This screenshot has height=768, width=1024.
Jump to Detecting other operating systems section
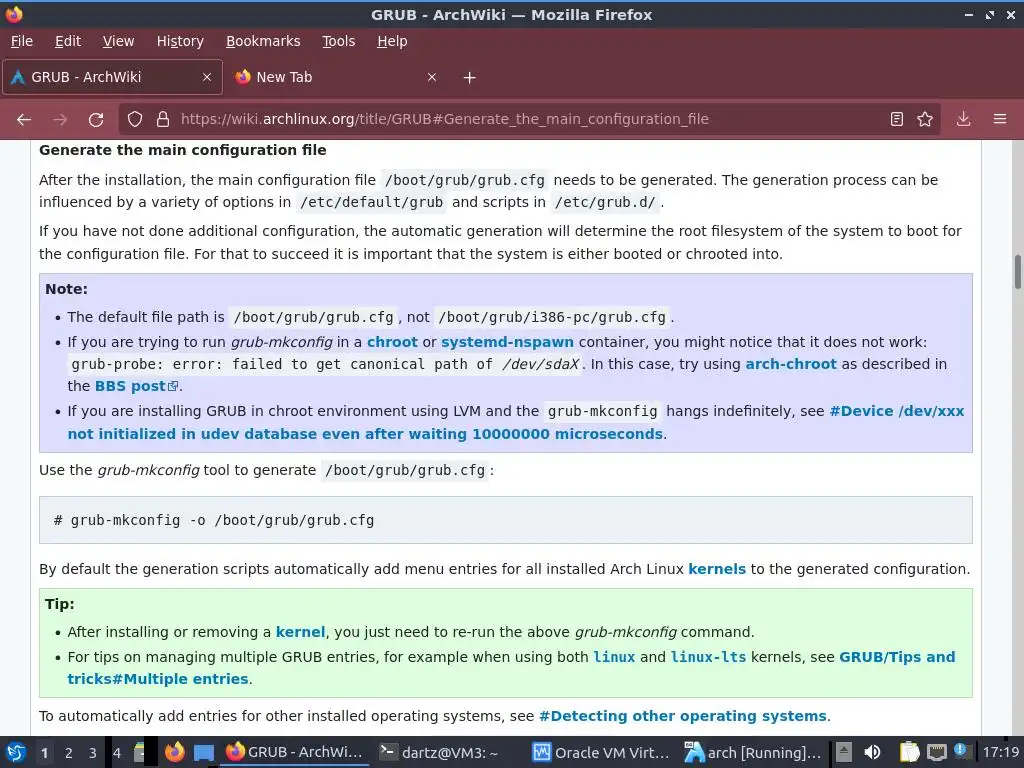click(x=682, y=716)
